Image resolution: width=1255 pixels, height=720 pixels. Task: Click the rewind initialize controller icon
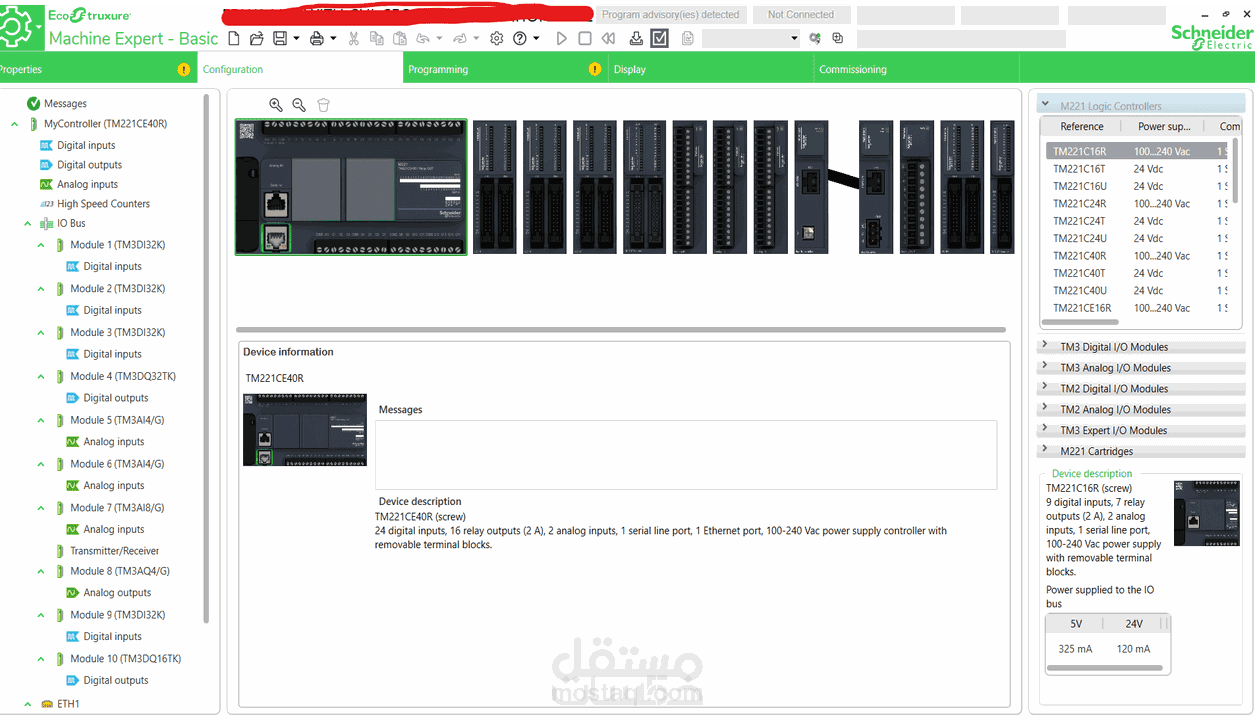(x=608, y=38)
